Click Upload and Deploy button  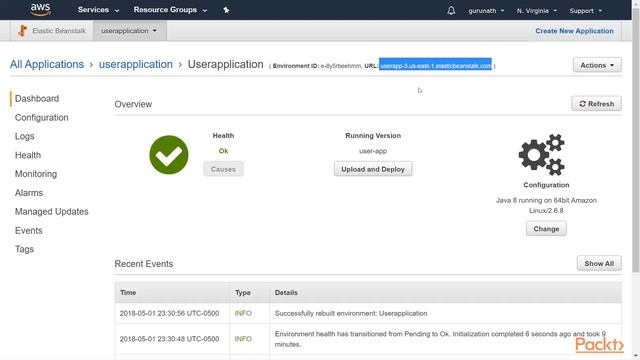373,169
